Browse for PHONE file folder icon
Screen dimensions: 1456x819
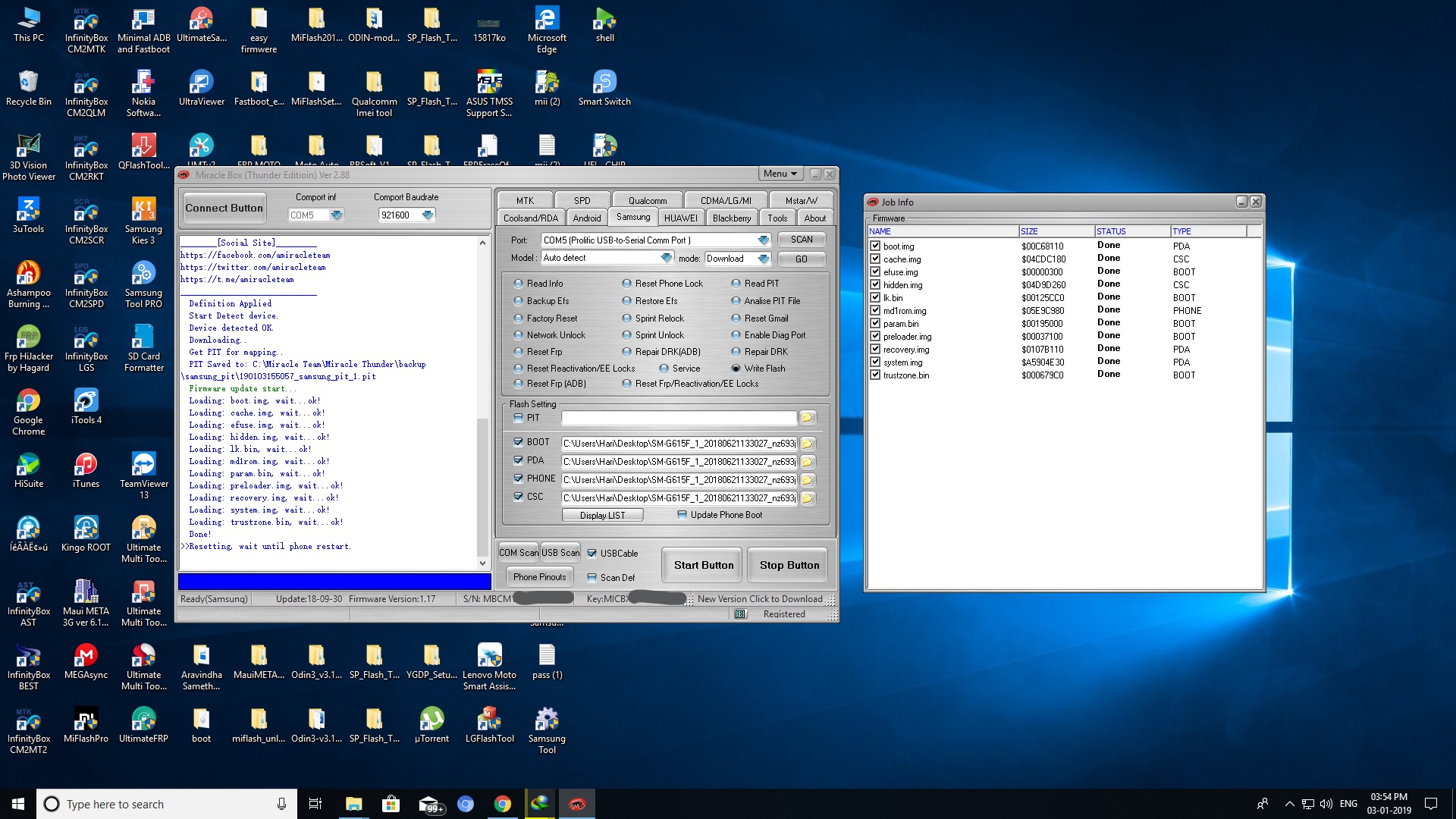coord(808,480)
